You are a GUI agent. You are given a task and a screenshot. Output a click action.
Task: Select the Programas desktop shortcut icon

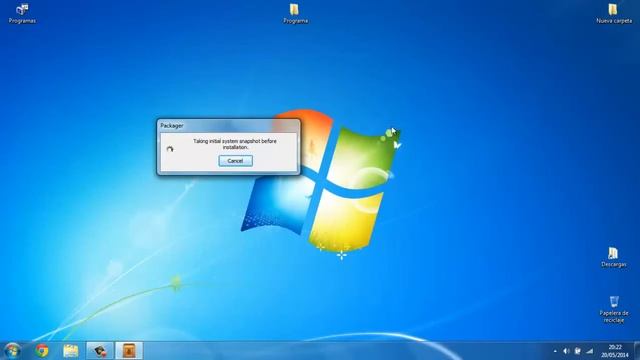22,13
